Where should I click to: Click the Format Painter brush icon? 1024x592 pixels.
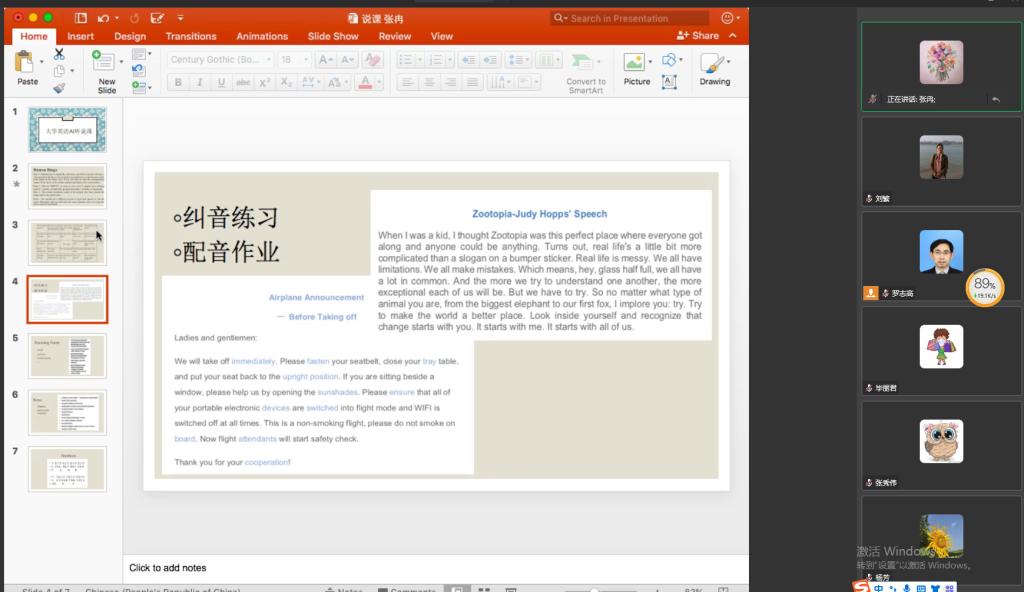[x=59, y=87]
